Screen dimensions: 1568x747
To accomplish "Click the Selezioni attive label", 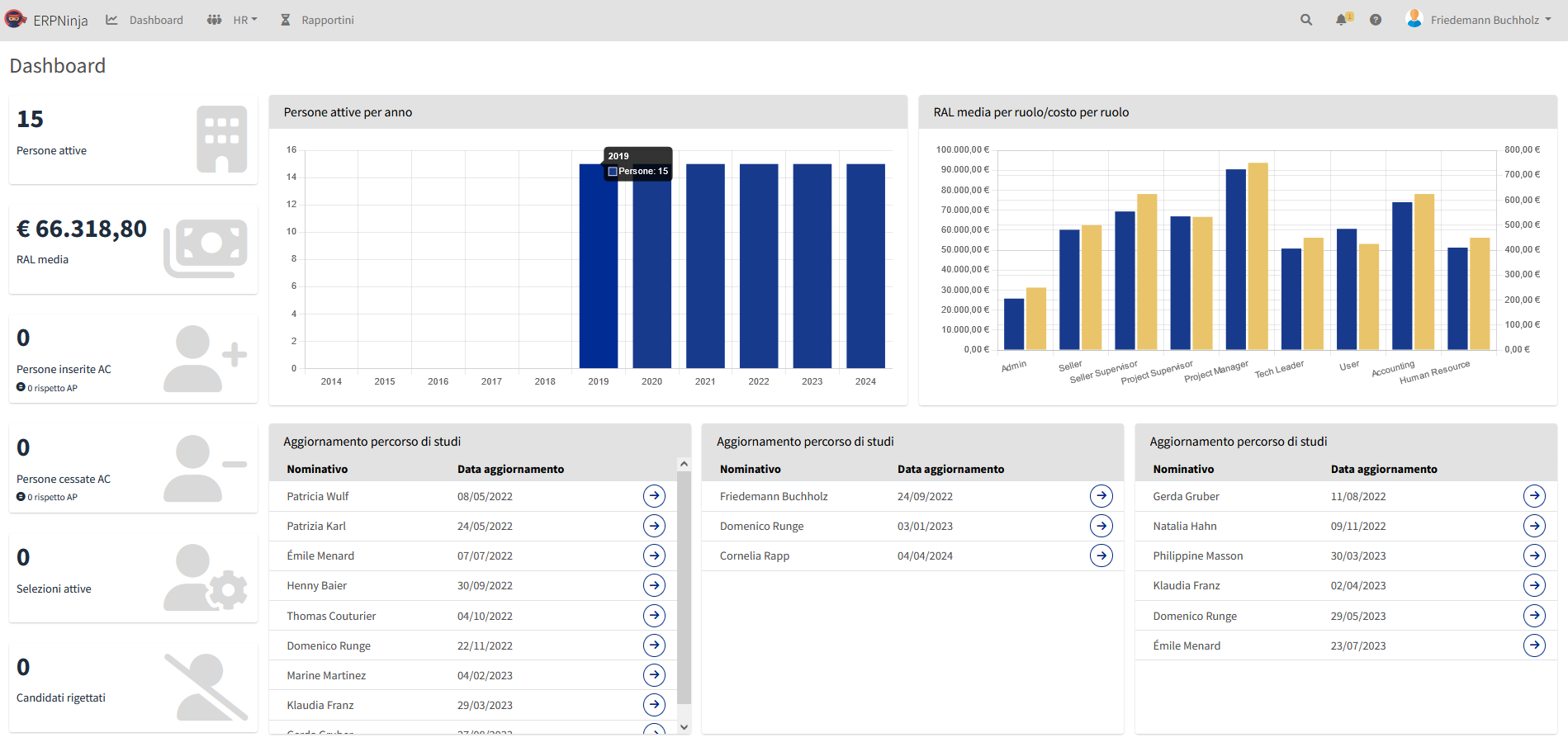I will (x=54, y=589).
